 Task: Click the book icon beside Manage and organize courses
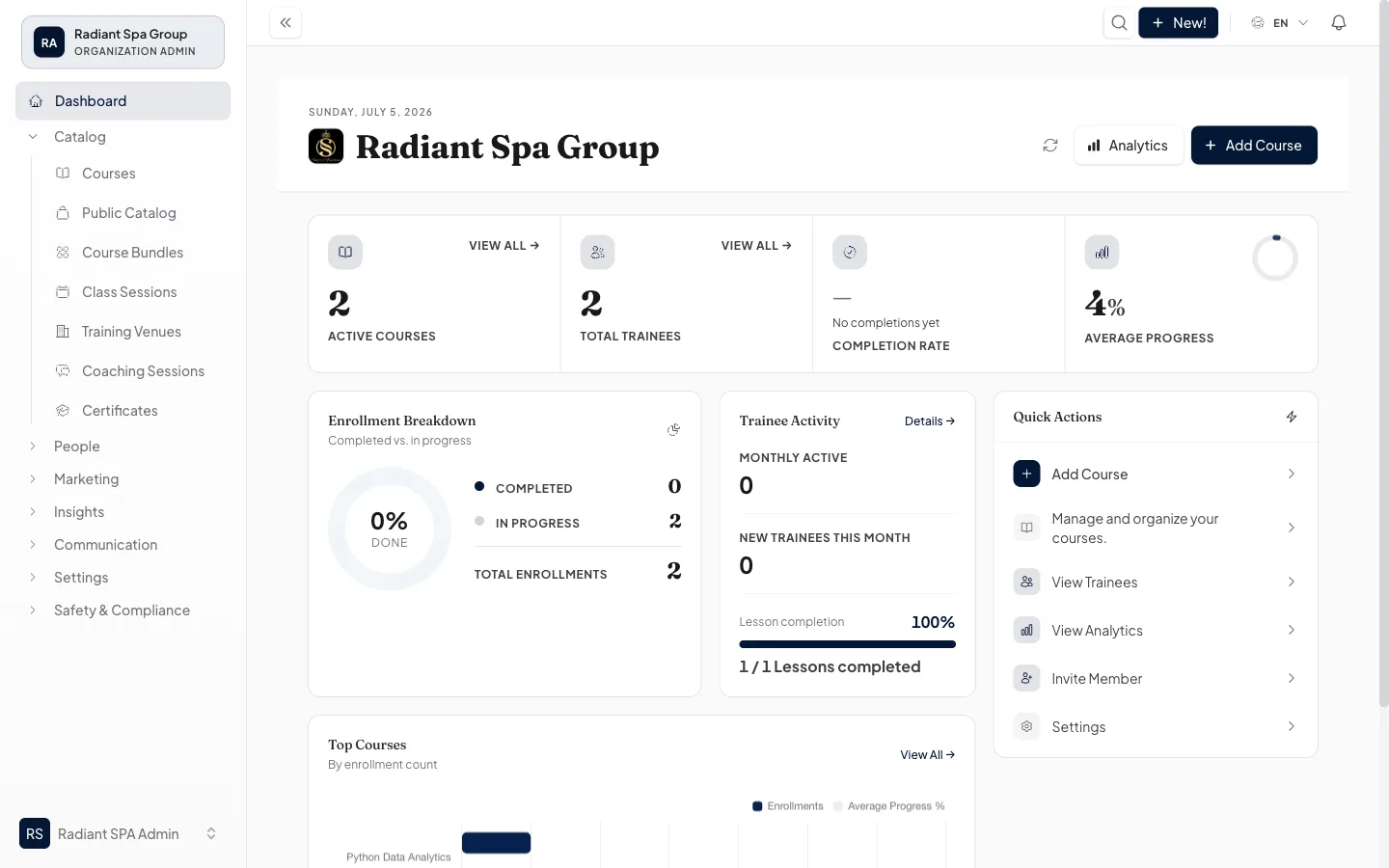click(x=1026, y=528)
